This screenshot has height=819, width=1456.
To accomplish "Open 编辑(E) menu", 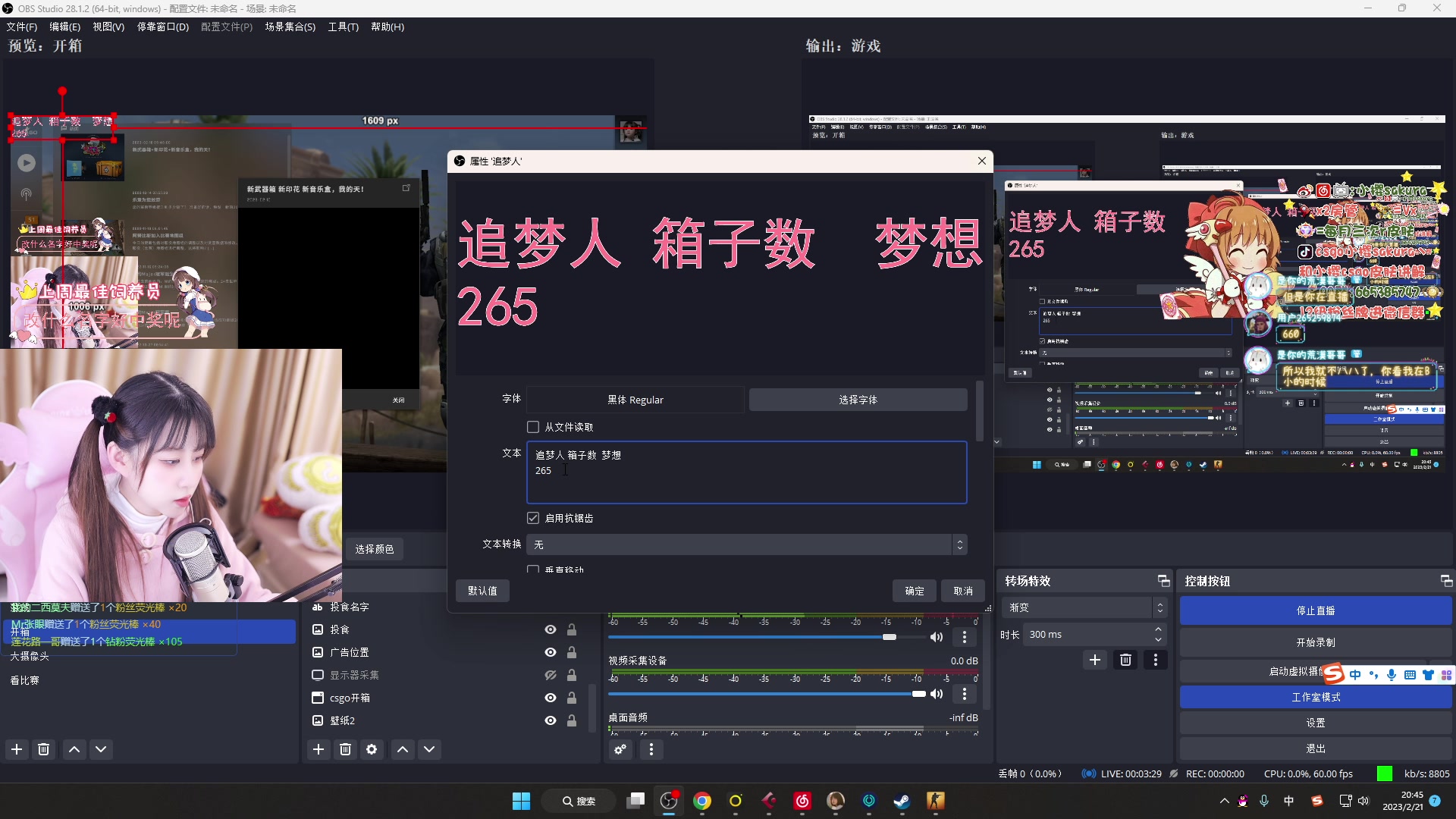I will point(64,27).
